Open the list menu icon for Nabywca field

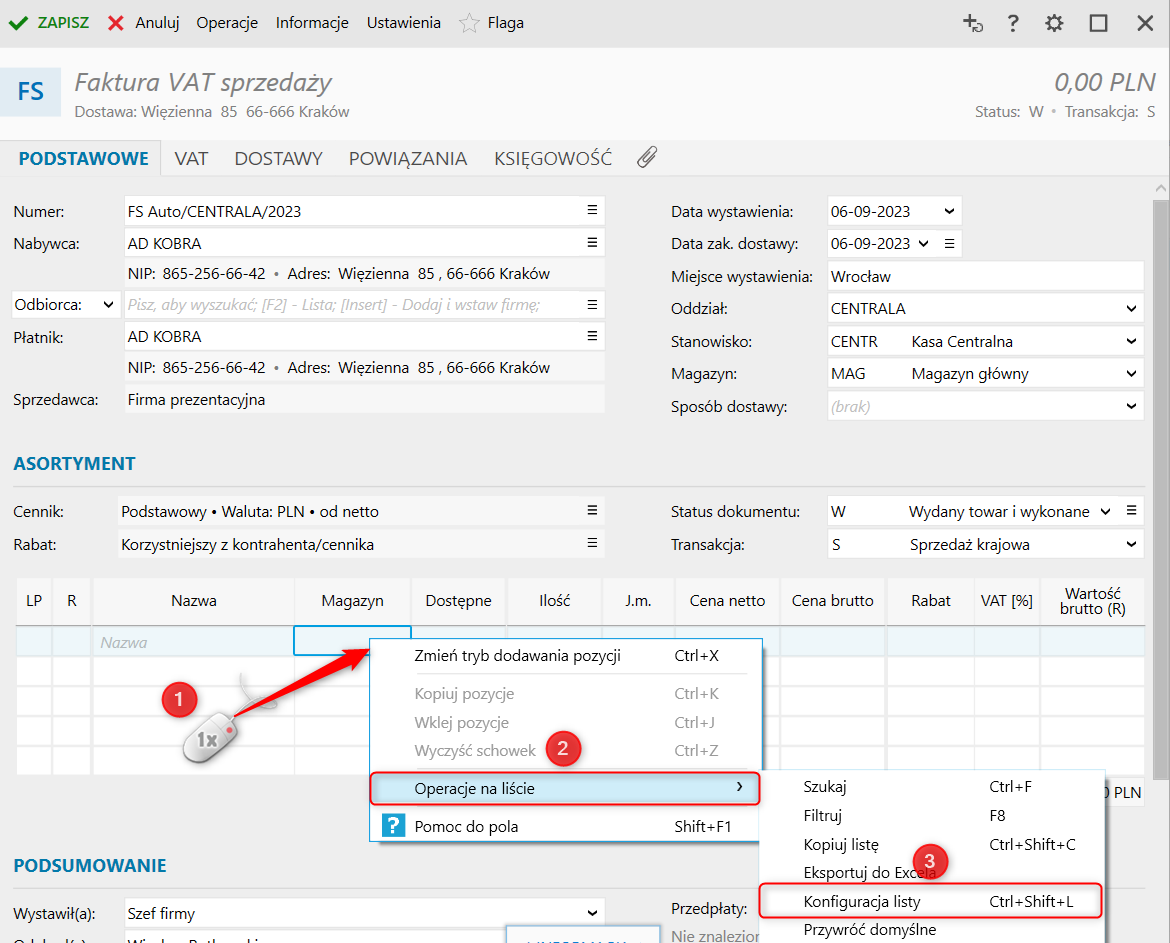[592, 242]
